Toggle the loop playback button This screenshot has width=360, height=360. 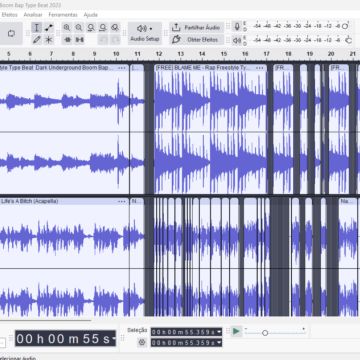pyautogui.click(x=11, y=33)
